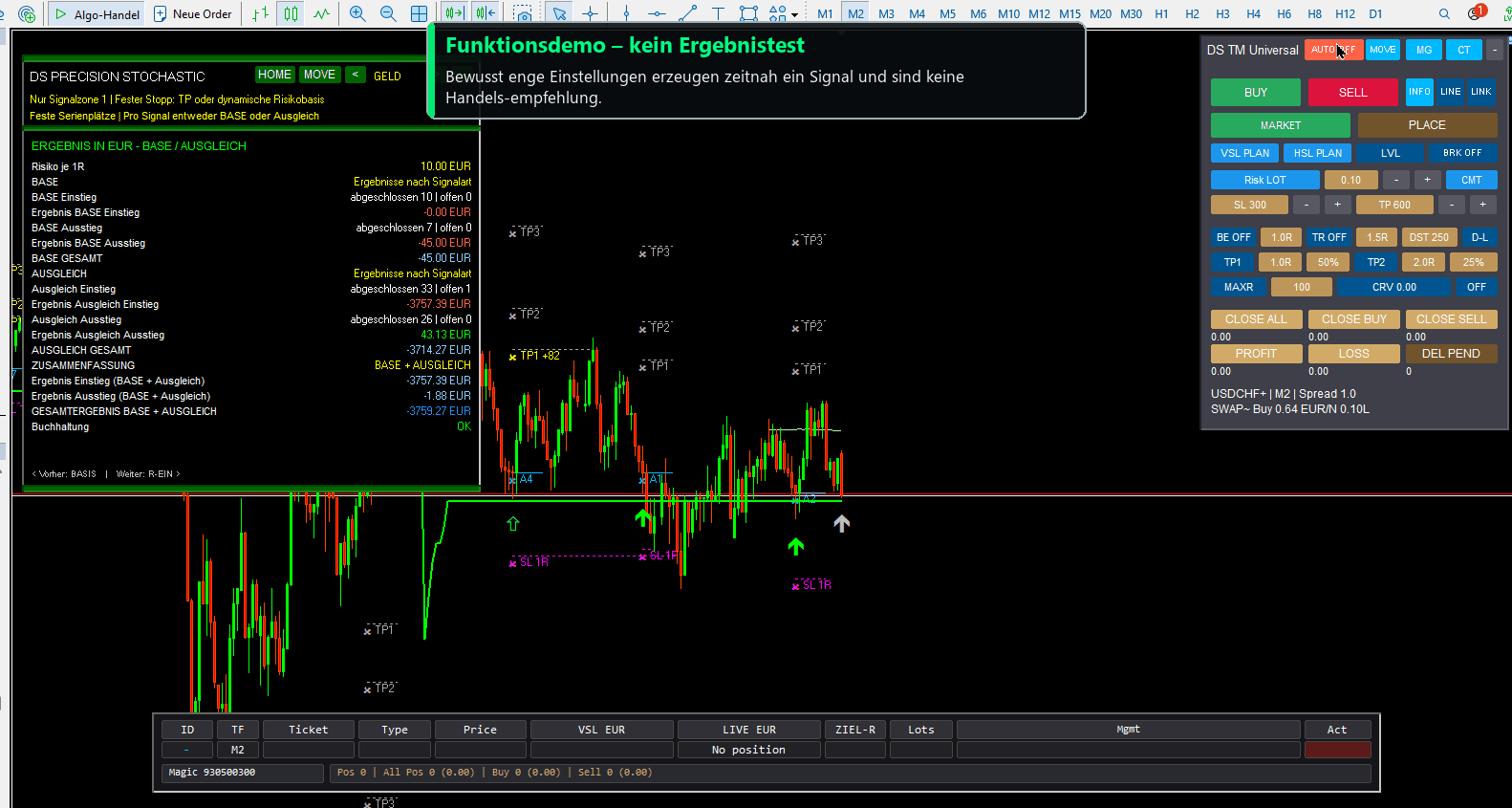Click the PLACE button

[1427, 125]
